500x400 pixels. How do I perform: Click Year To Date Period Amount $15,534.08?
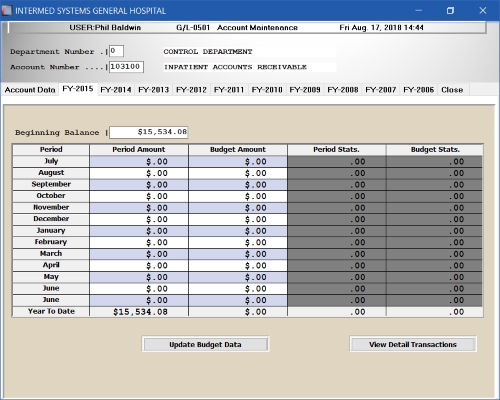[140, 312]
